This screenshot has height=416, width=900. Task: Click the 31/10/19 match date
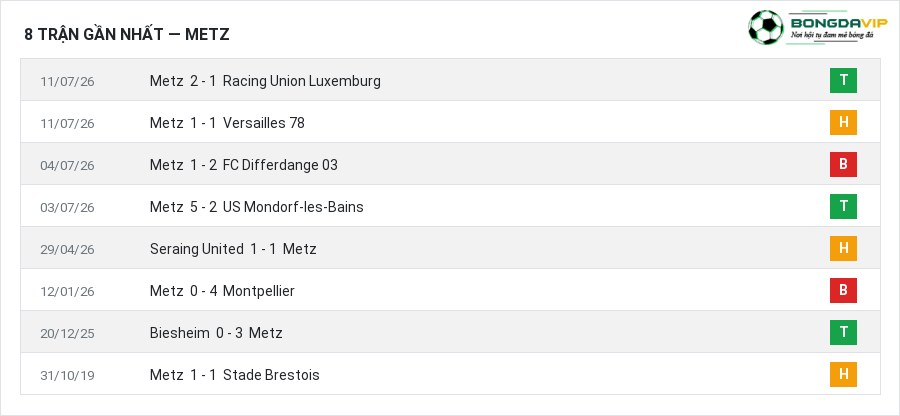coord(67,375)
